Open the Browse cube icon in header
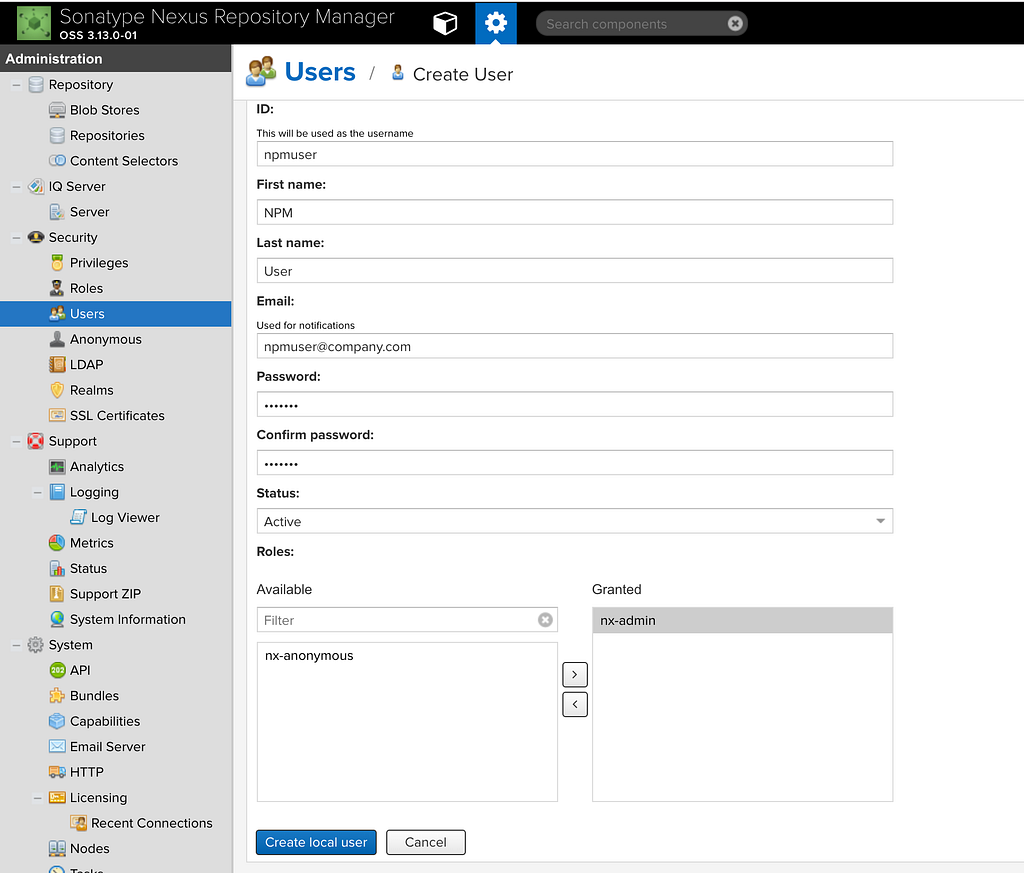Viewport: 1024px width, 873px height. [x=445, y=24]
